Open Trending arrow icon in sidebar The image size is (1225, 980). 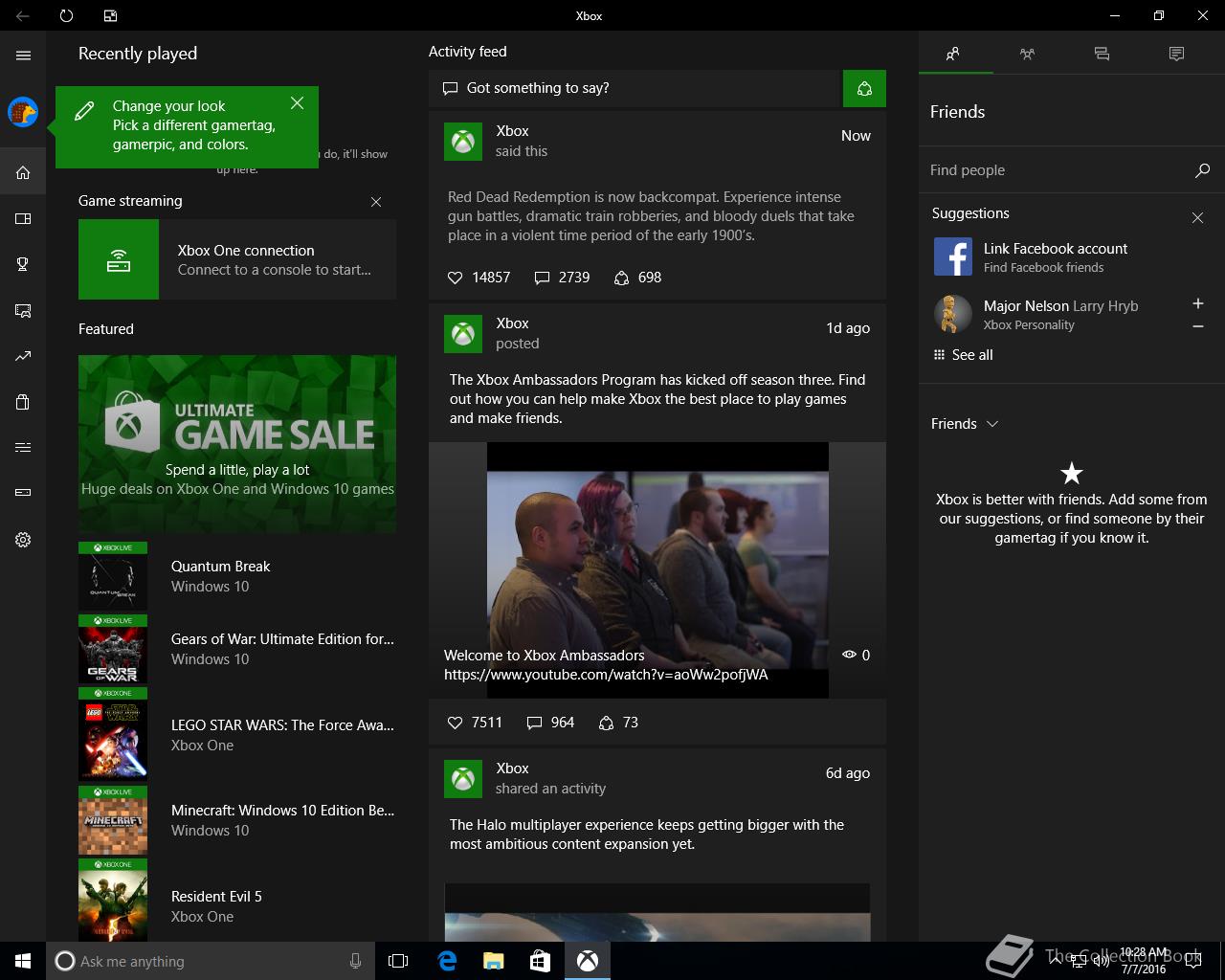click(23, 356)
